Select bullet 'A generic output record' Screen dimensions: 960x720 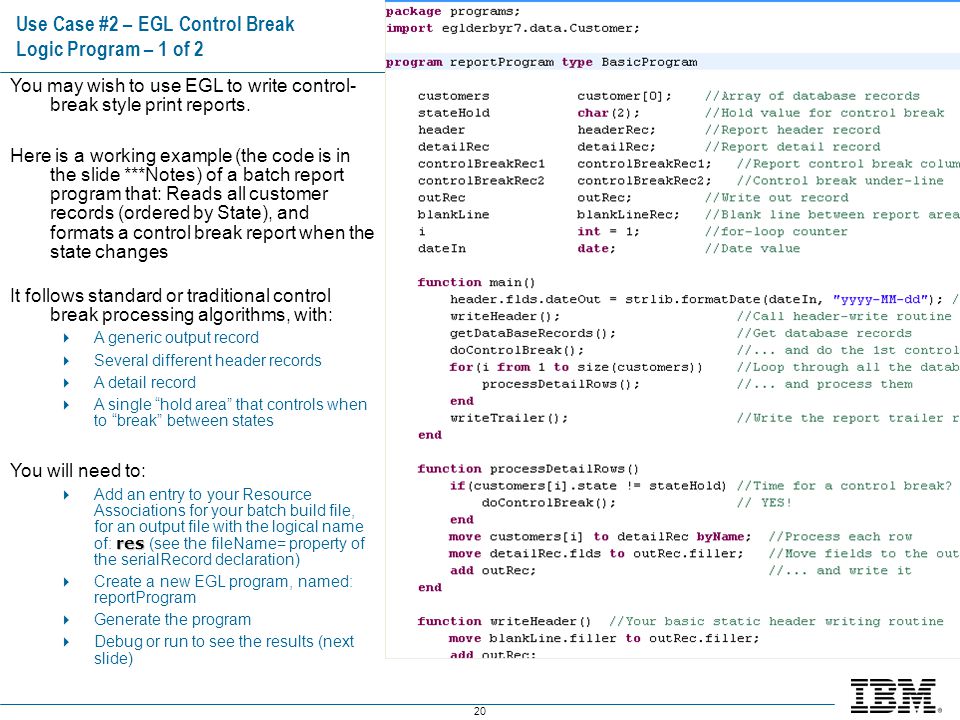pyautogui.click(x=176, y=337)
